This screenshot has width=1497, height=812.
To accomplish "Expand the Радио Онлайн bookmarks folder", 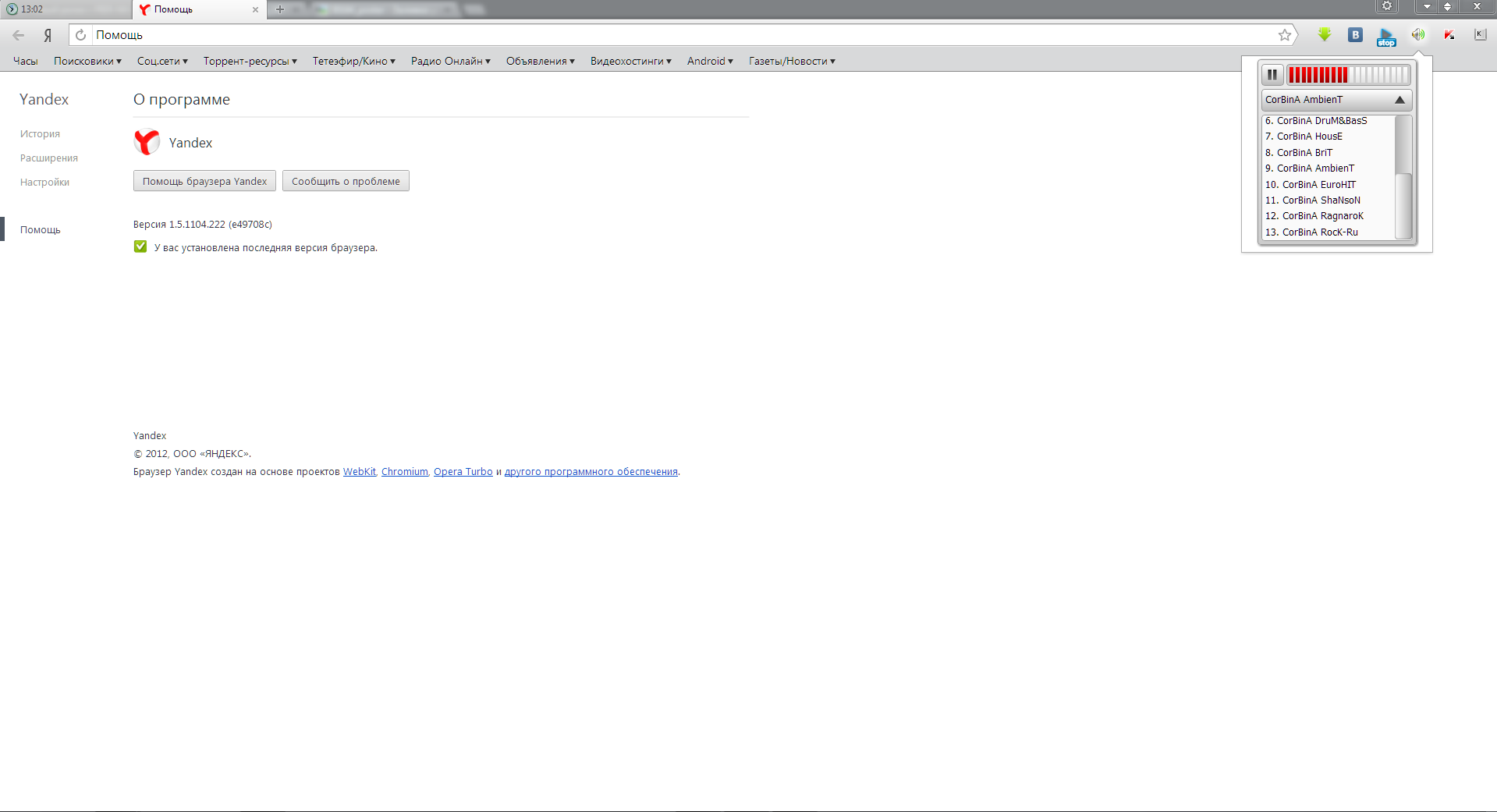I will click(451, 61).
